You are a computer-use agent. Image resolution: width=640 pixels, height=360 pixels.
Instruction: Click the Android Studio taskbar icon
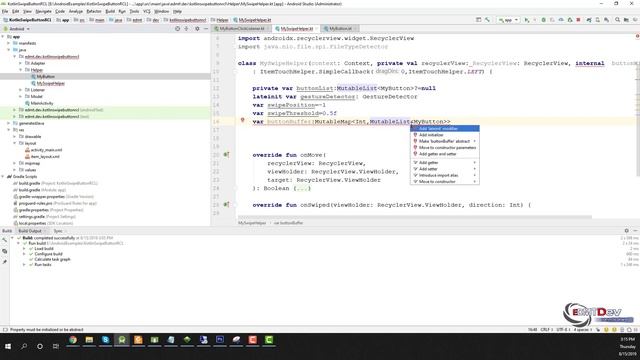click(x=122, y=340)
